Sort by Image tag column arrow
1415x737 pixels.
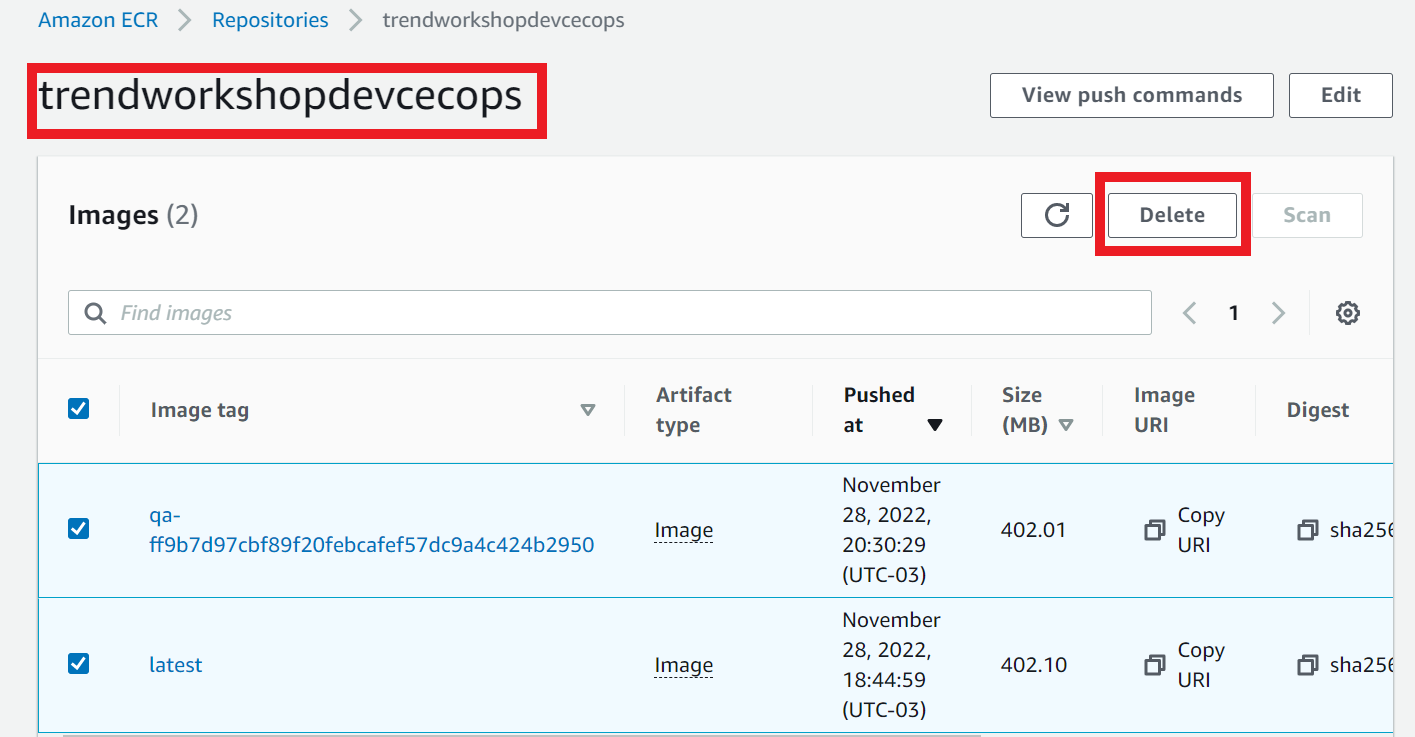(588, 410)
